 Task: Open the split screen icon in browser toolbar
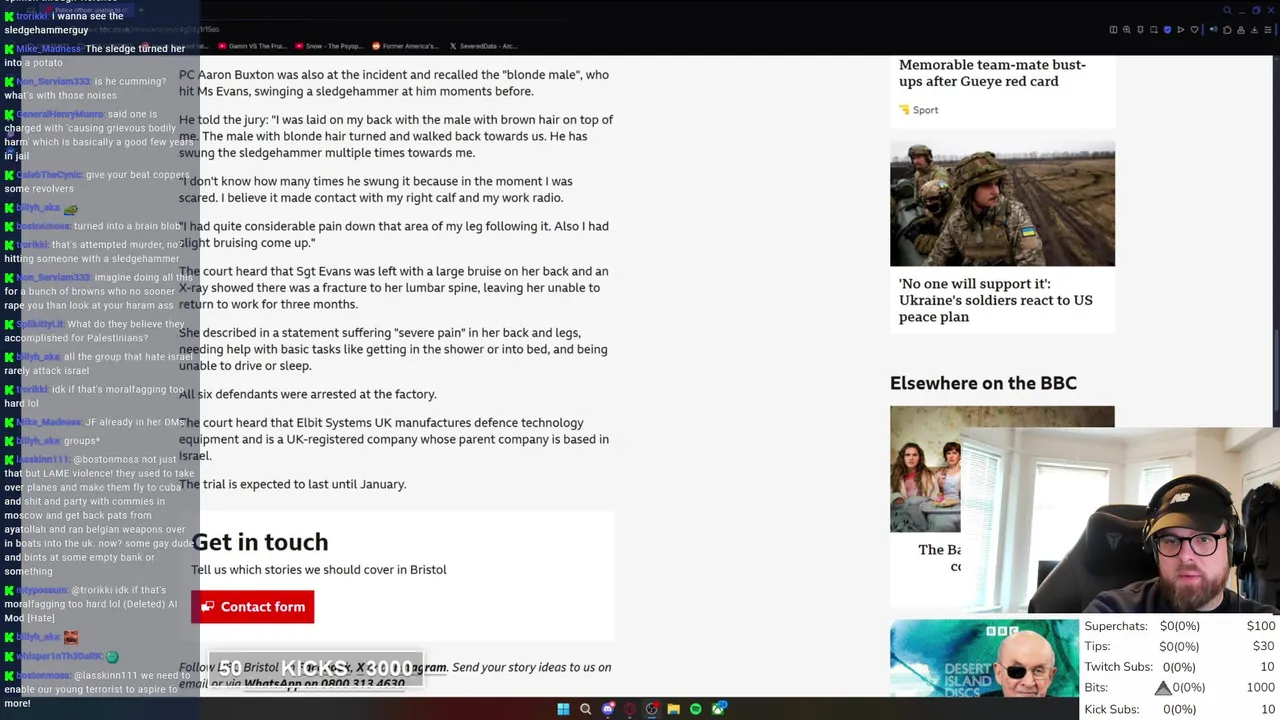(x=1113, y=30)
